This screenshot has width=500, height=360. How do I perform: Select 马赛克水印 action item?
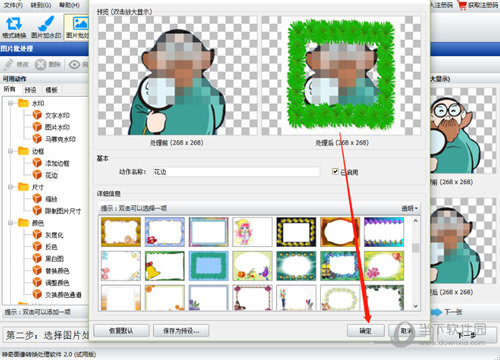coord(60,139)
